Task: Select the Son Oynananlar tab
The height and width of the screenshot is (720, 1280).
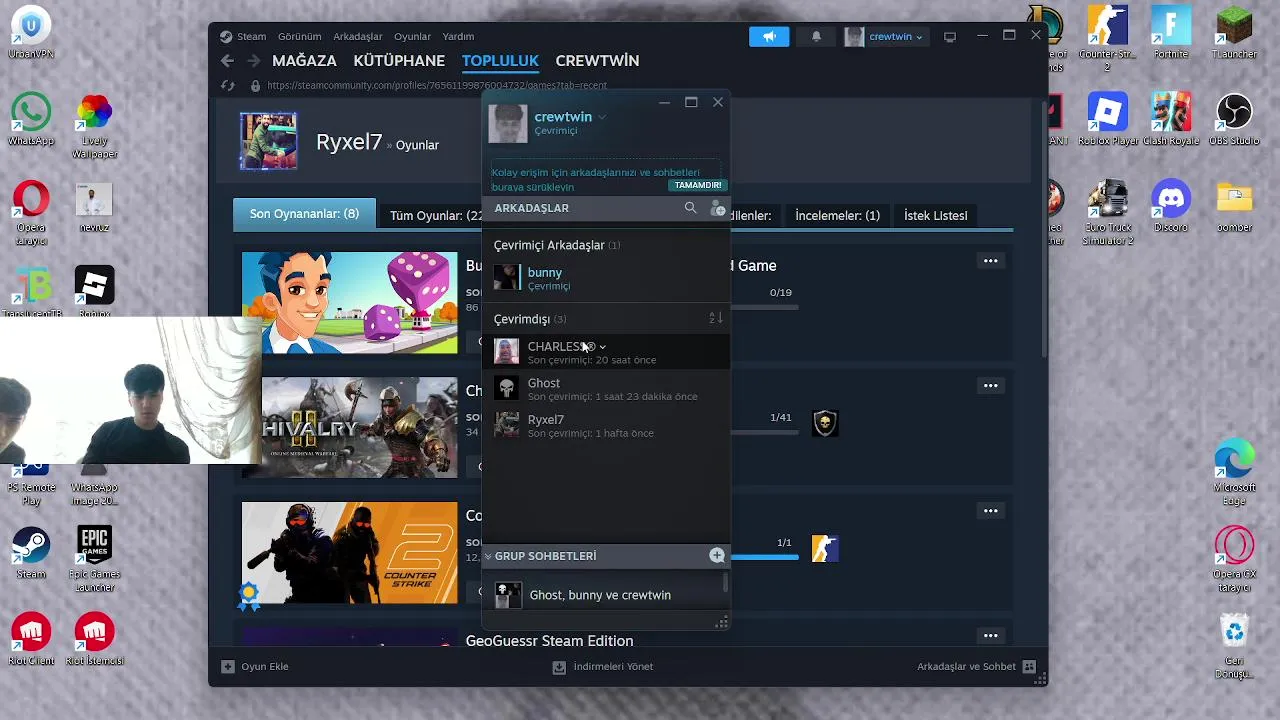Action: [x=304, y=214]
